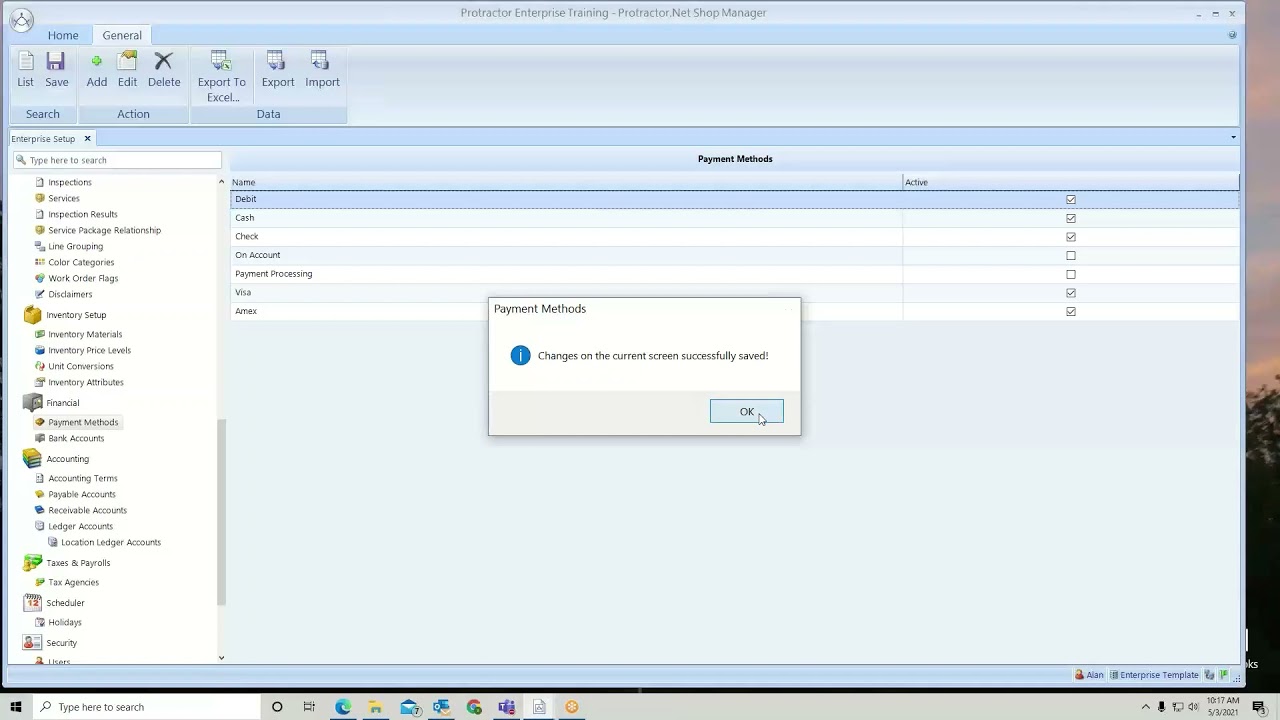
Task: Click the help icon in ribbon corner
Action: 1232,35
